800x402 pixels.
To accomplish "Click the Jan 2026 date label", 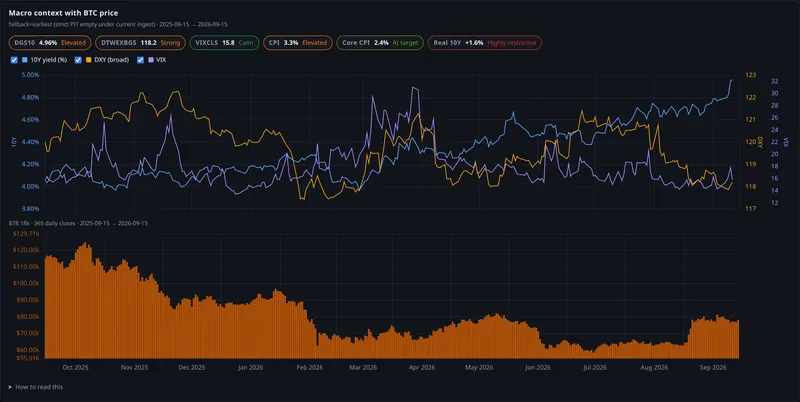I will click(251, 367).
